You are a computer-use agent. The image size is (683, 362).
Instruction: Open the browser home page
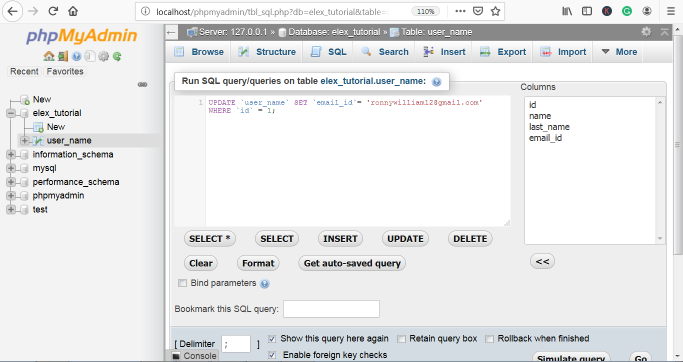pyautogui.click(x=73, y=11)
